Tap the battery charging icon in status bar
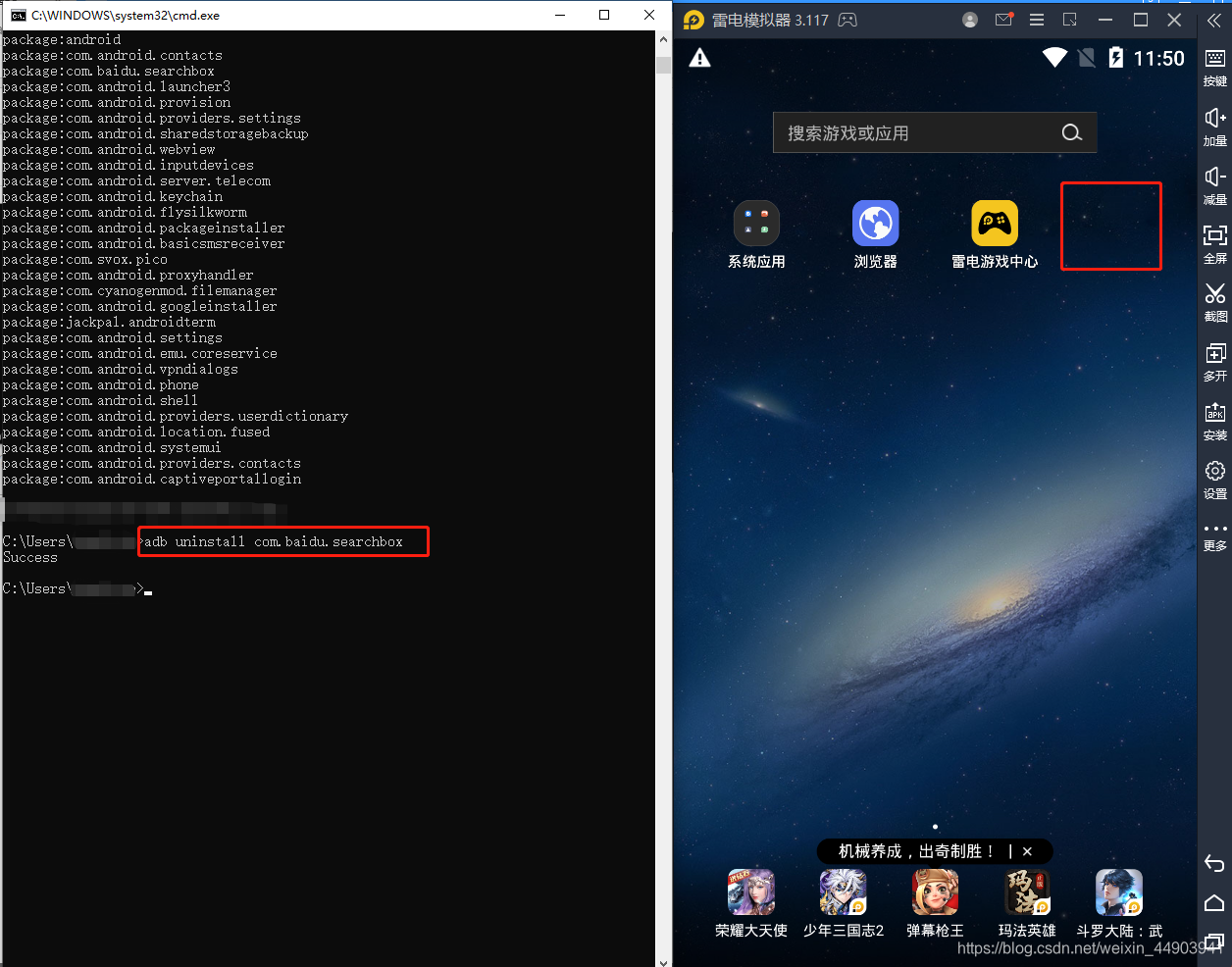 click(x=1115, y=58)
